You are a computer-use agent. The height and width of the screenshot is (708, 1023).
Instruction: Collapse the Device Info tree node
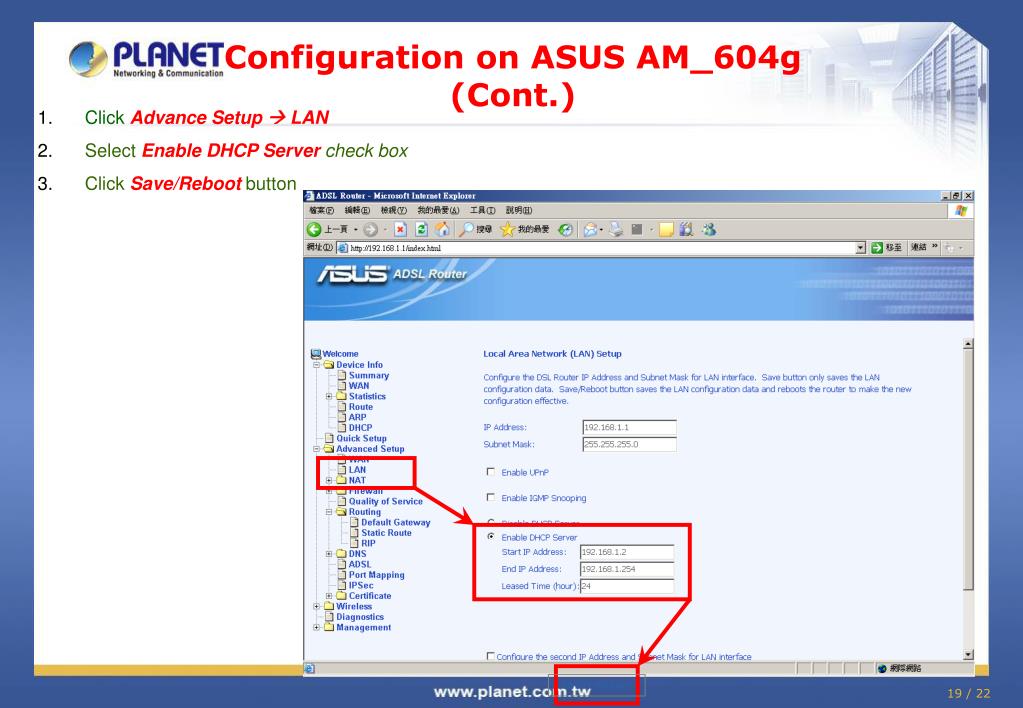click(x=316, y=365)
